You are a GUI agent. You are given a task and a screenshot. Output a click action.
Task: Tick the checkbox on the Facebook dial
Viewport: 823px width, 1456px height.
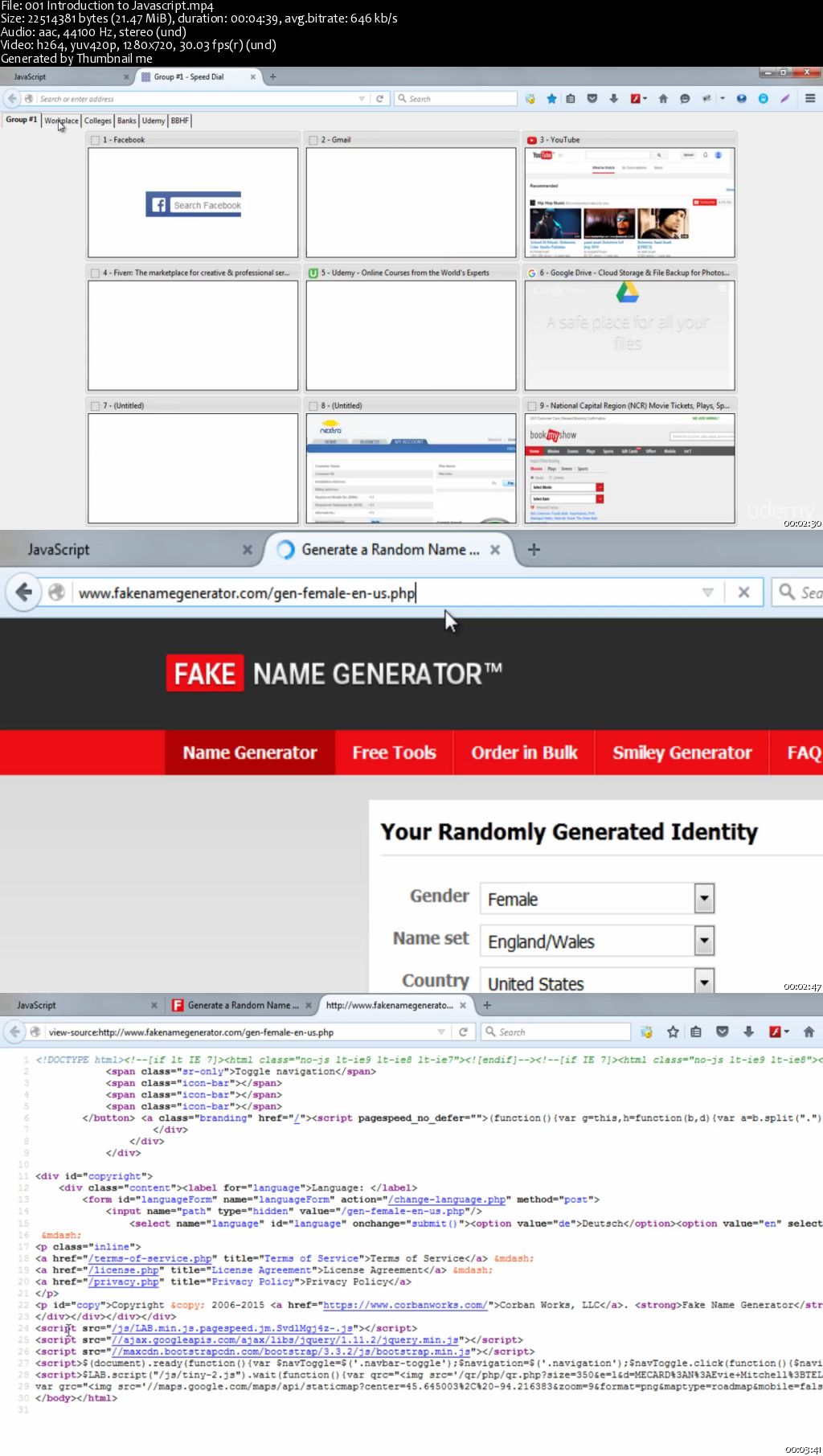click(x=96, y=140)
